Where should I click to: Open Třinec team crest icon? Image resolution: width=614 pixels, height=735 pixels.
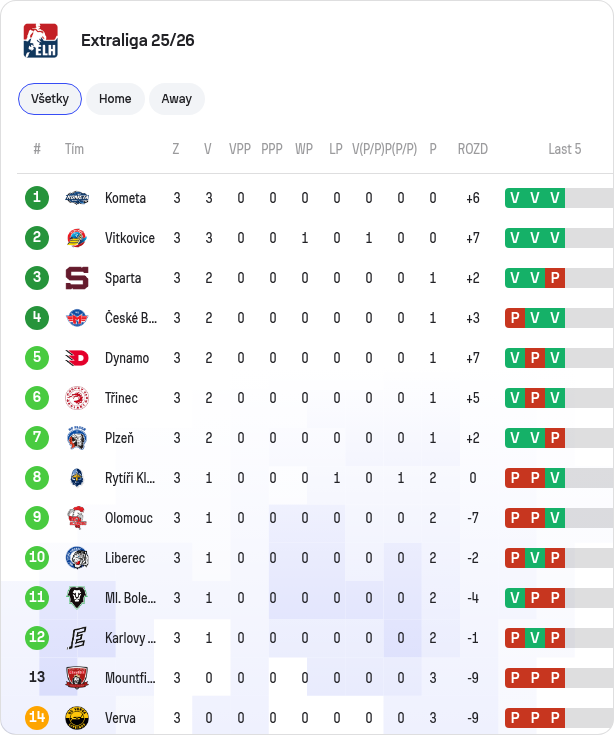(77, 398)
